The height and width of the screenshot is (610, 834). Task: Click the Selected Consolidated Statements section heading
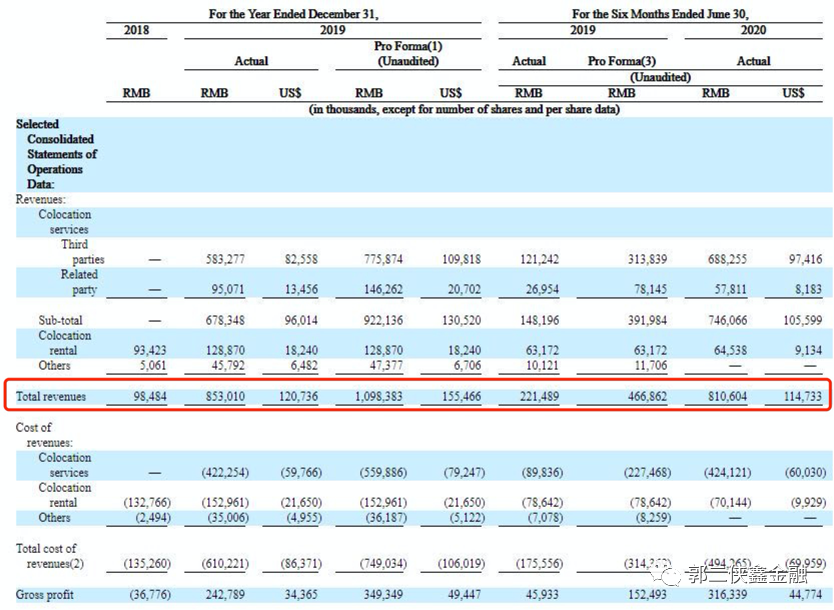57,154
